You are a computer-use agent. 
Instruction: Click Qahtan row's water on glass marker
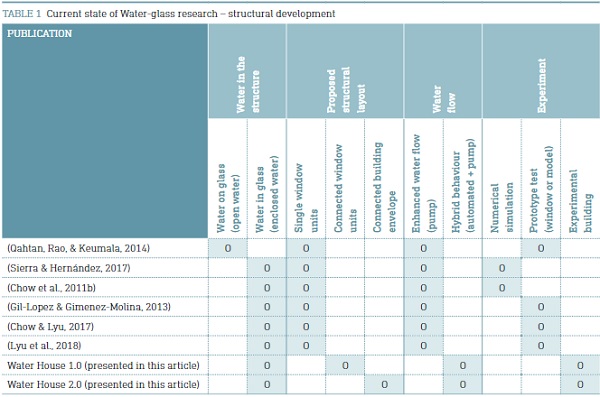click(228, 248)
